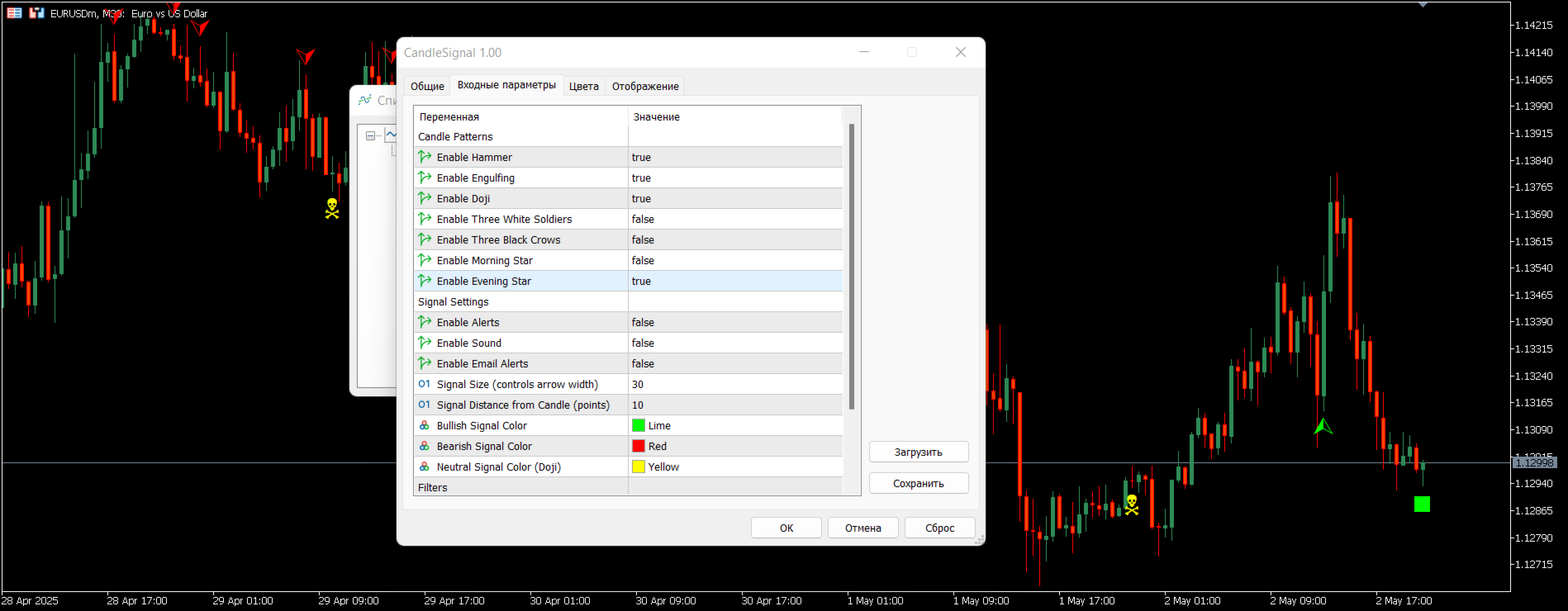Screen dimensions: 1568x611
Task: Click the Enable Sound parameter icon
Action: (425, 343)
